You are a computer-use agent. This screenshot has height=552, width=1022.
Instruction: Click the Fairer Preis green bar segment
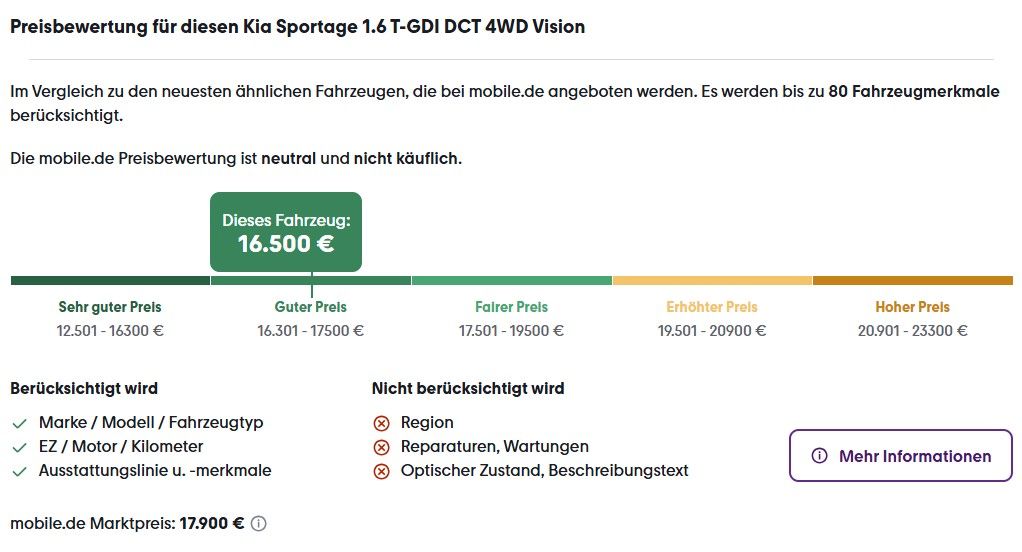[x=512, y=281]
